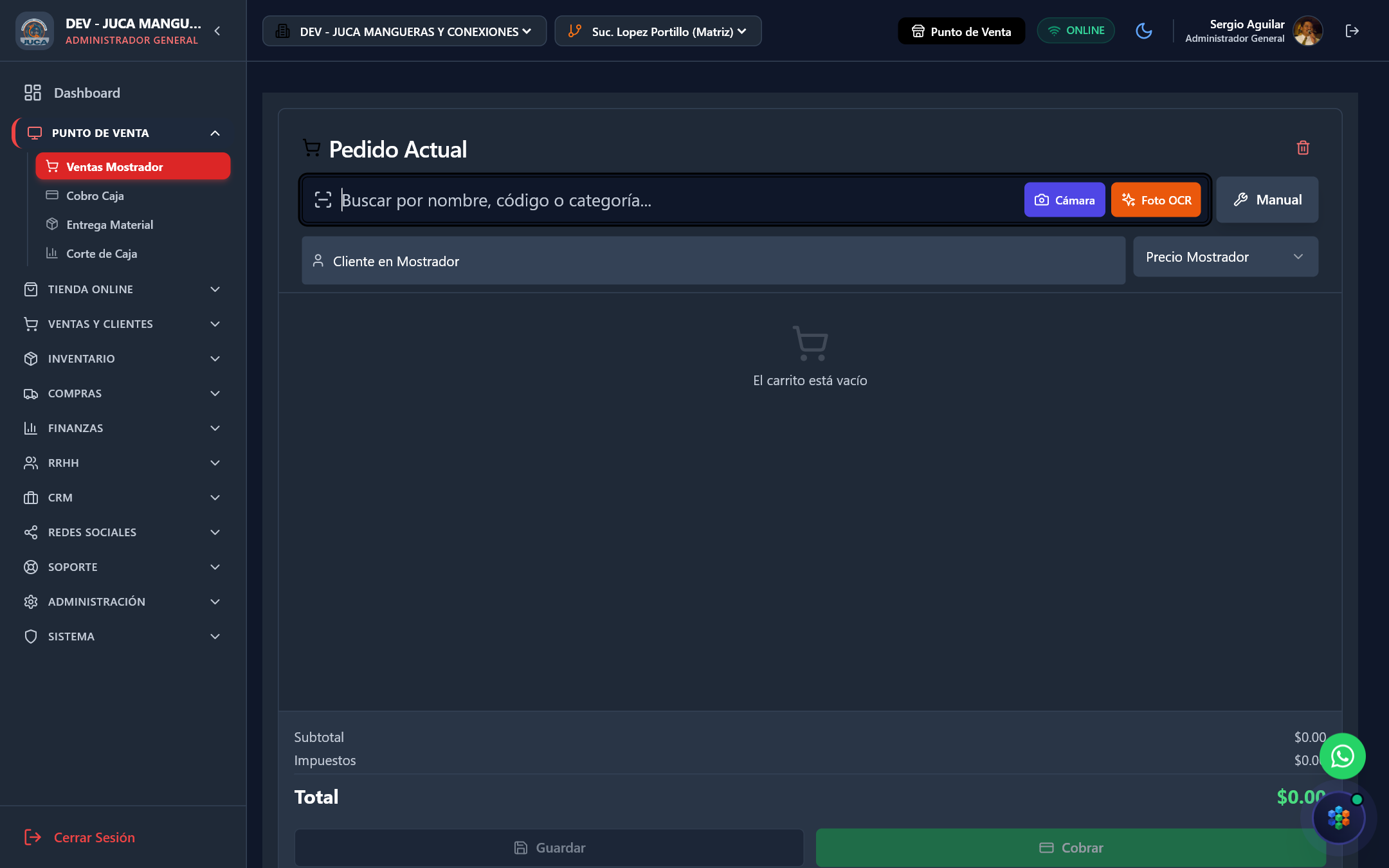Image resolution: width=1389 pixels, height=868 pixels.
Task: Open Sergio Aguilar profile avatar
Action: (x=1308, y=31)
